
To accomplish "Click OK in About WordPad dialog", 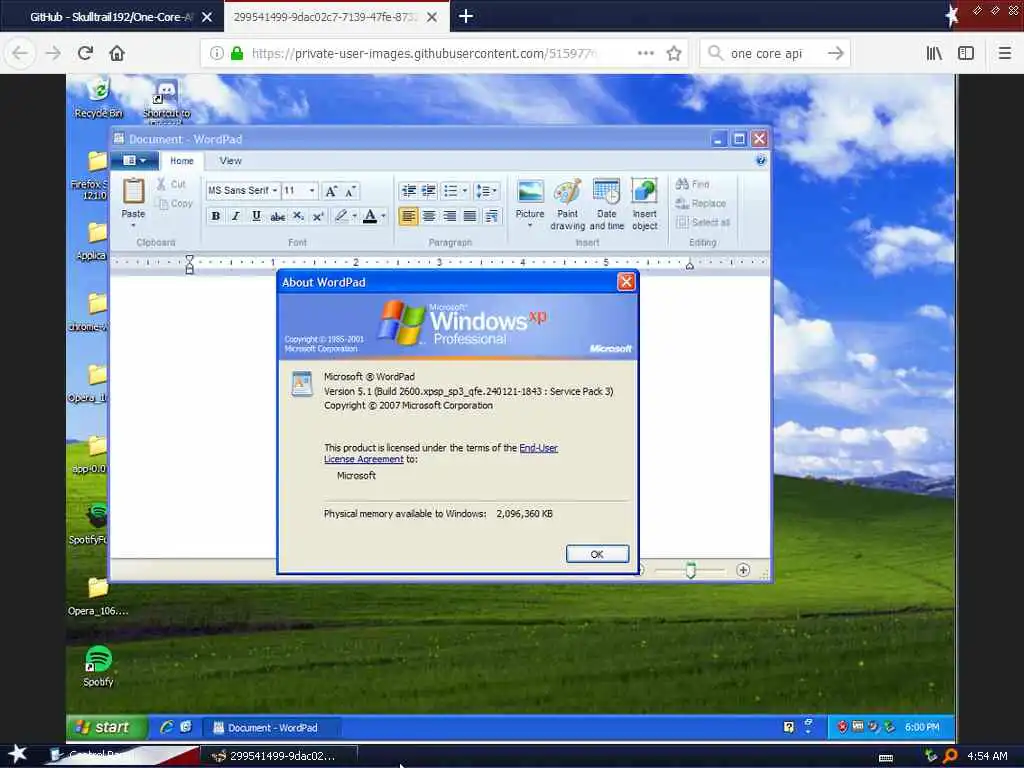I will [x=598, y=554].
